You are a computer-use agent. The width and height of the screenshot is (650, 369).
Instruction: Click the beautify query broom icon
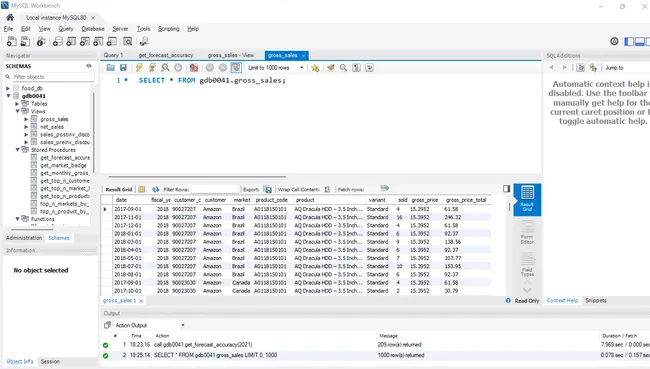click(330, 68)
